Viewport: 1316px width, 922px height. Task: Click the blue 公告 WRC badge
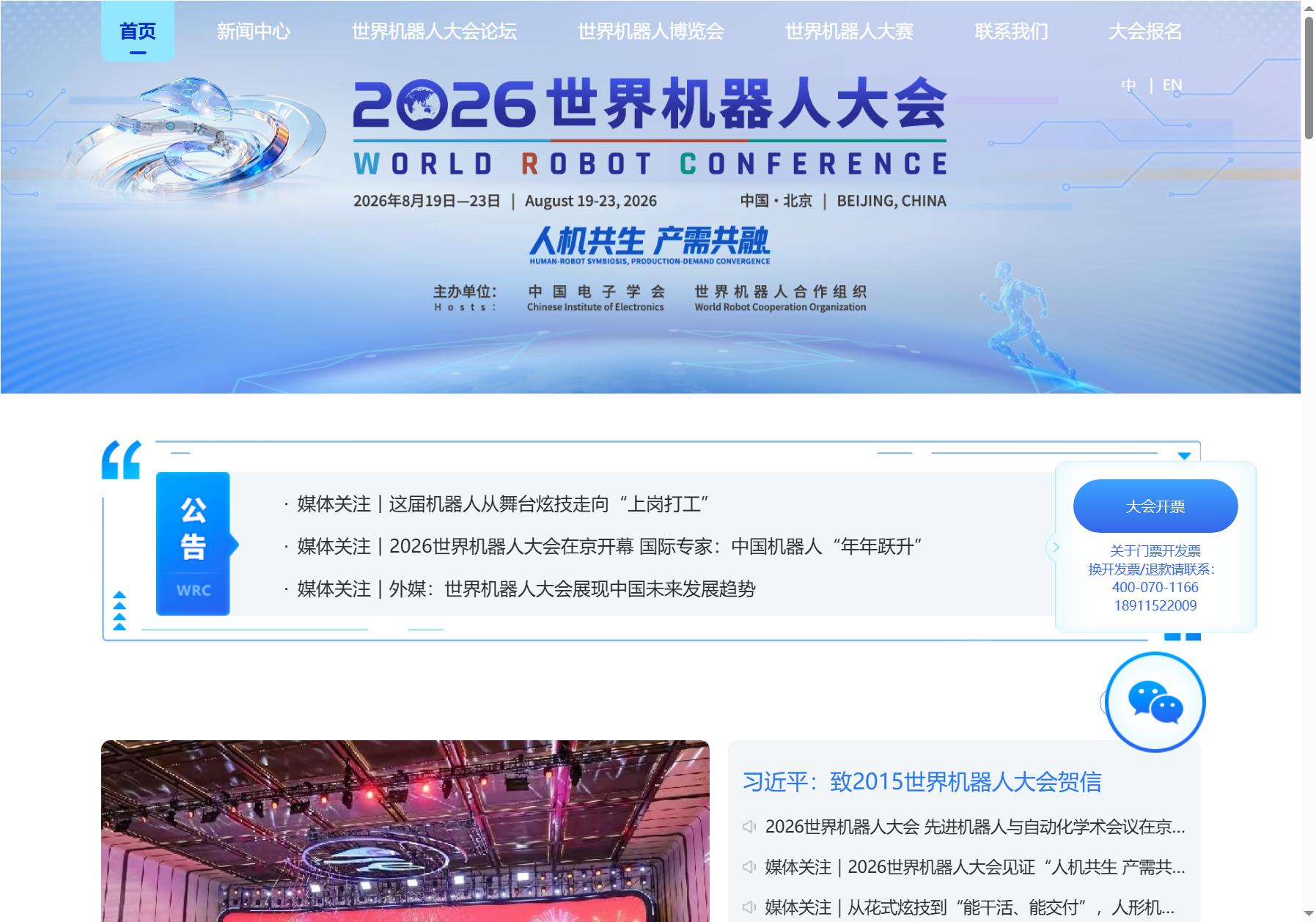click(193, 544)
